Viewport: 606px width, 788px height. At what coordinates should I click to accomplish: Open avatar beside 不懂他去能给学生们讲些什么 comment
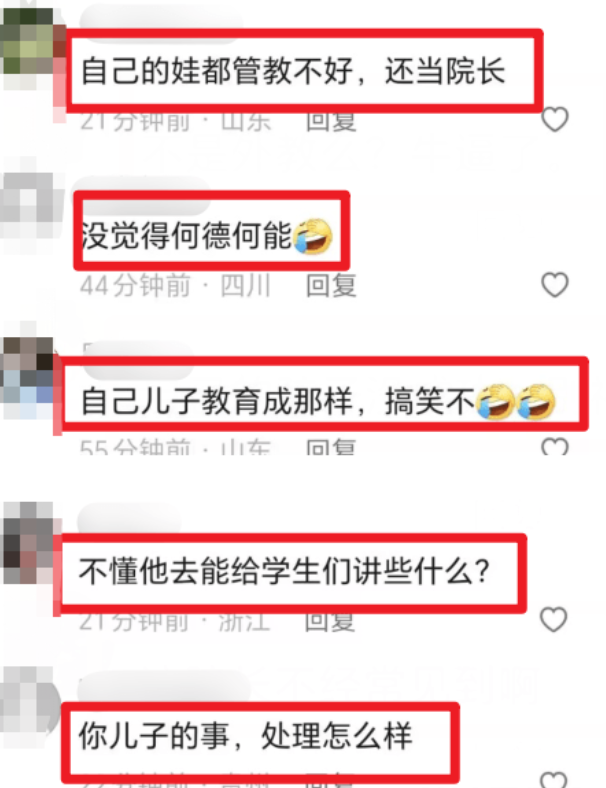pos(28,543)
